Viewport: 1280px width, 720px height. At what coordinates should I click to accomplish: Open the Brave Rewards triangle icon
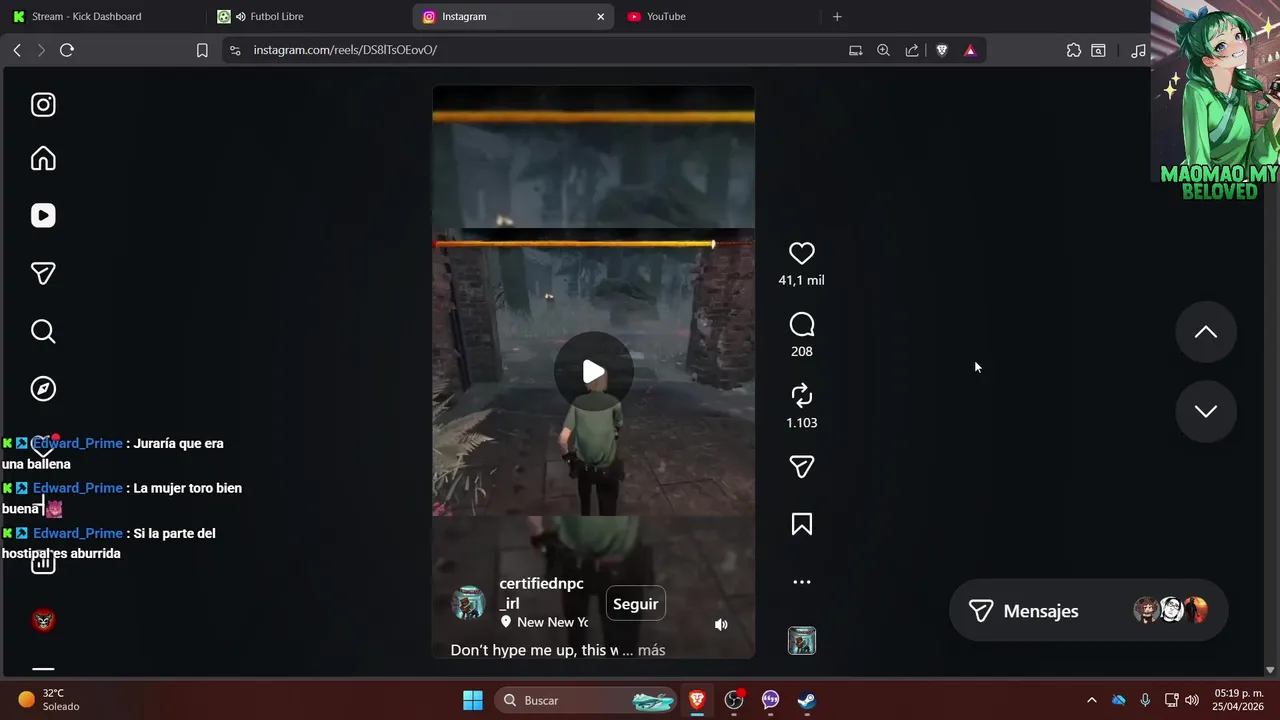click(970, 50)
